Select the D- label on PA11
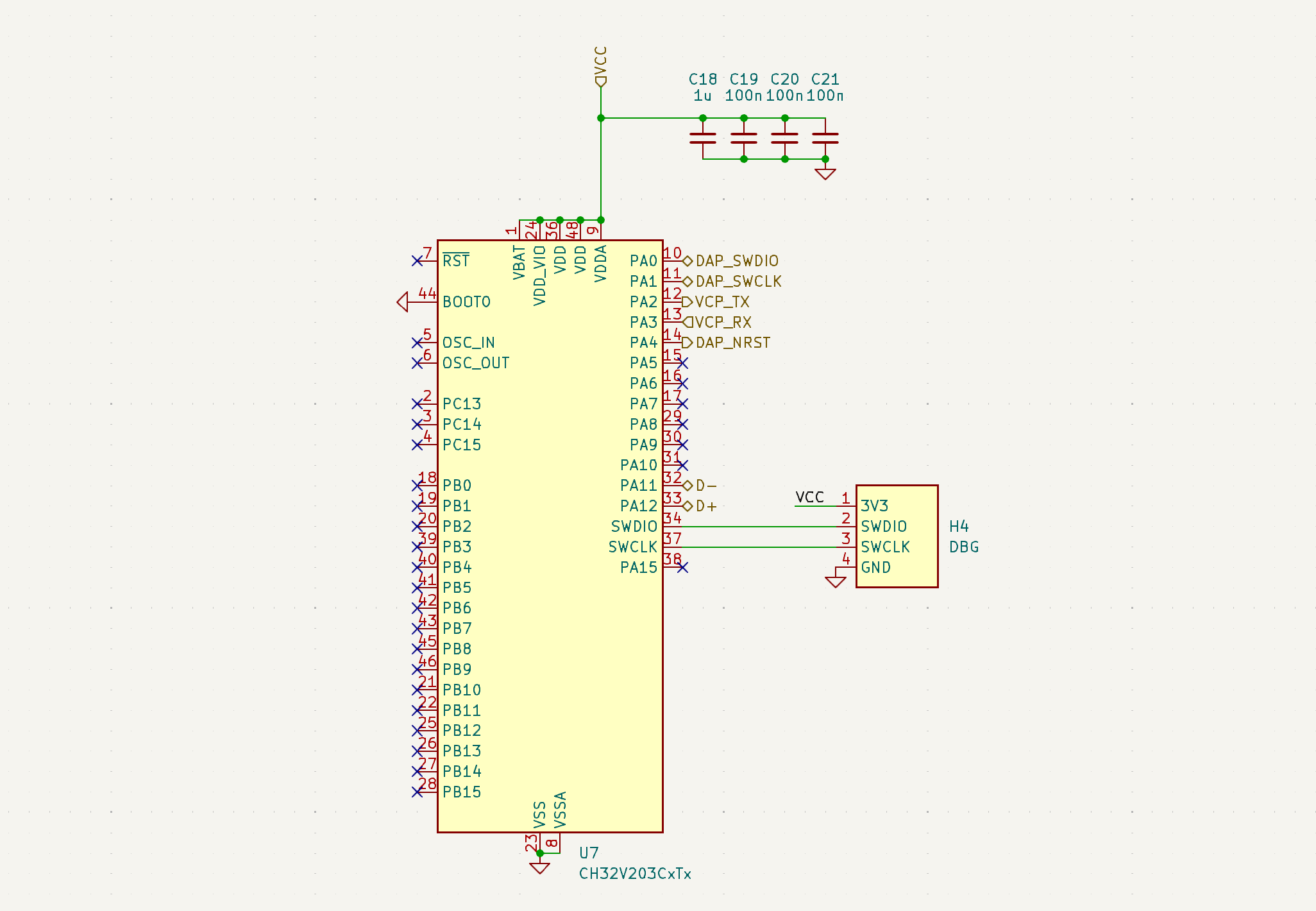1316x911 pixels. (x=700, y=486)
